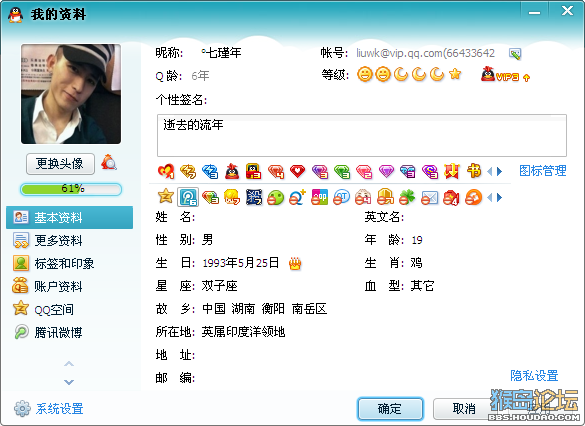This screenshot has width=585, height=426.
Task: Click the highlighted Tencent Weibo service icon
Action: click(x=188, y=197)
